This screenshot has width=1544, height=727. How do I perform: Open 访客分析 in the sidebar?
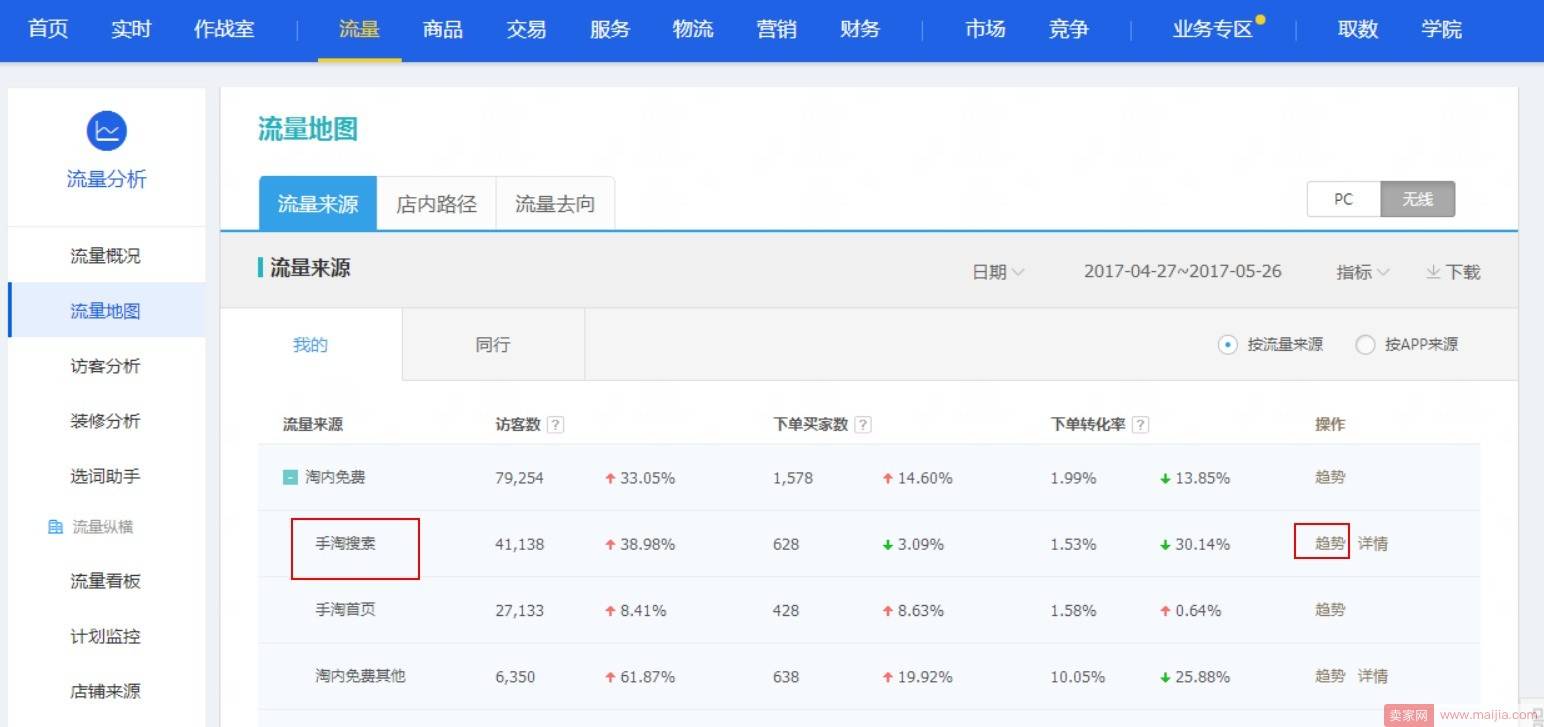point(106,366)
